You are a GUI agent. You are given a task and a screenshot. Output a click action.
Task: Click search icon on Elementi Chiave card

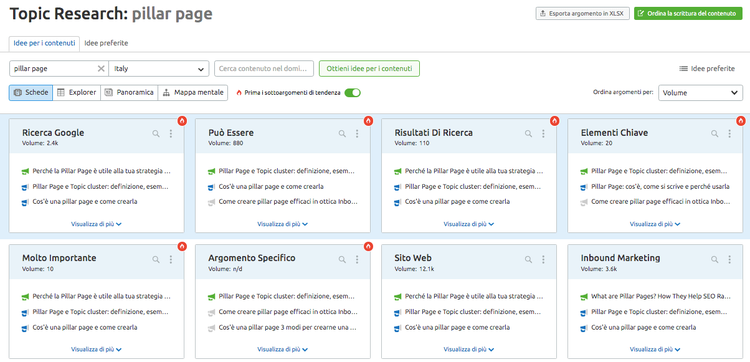715,134
